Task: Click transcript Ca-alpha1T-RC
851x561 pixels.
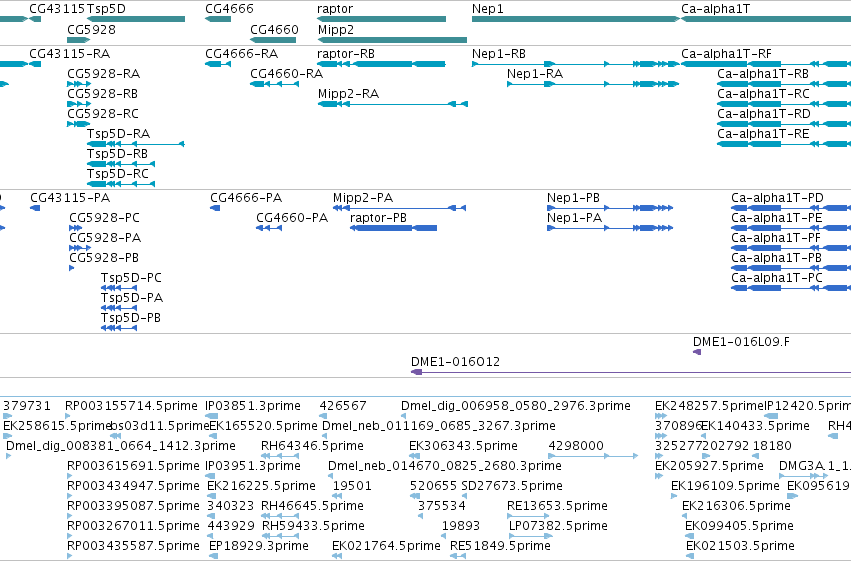Action: click(x=764, y=94)
